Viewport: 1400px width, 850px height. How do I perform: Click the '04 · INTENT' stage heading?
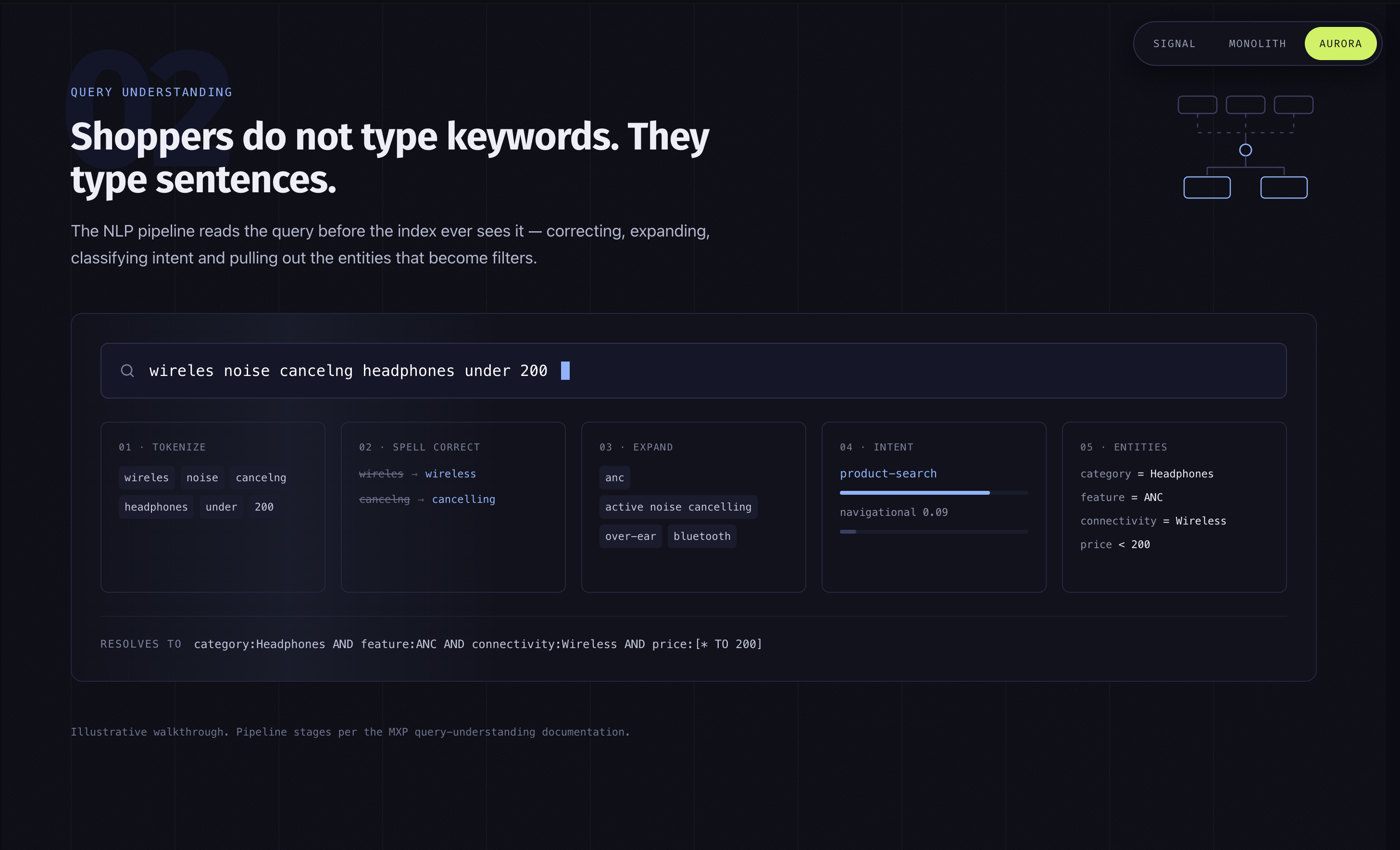click(876, 447)
